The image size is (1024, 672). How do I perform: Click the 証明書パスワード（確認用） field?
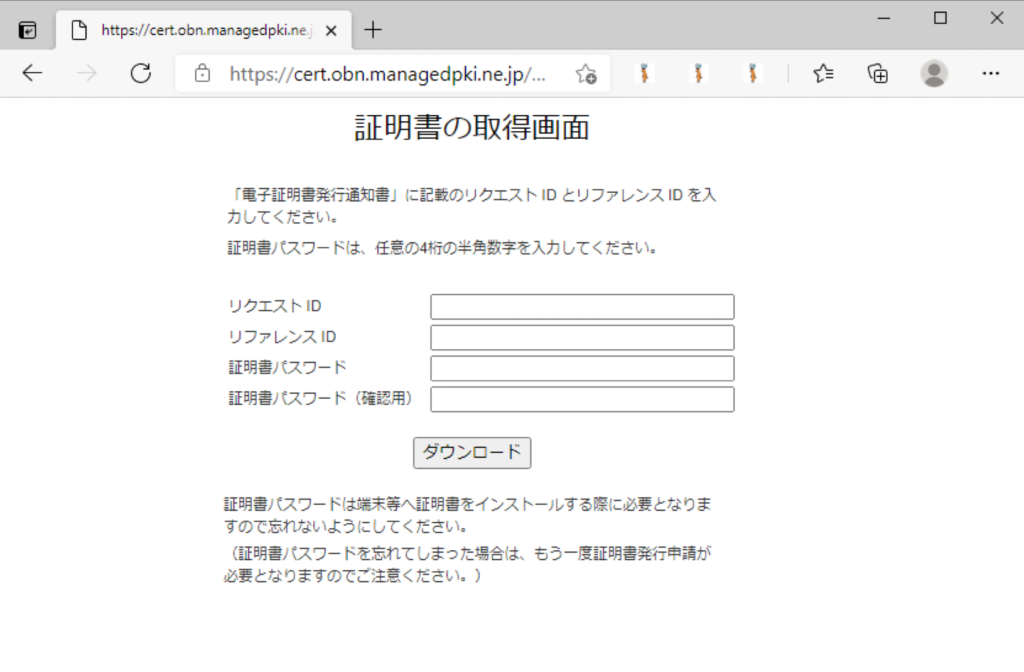(x=582, y=400)
